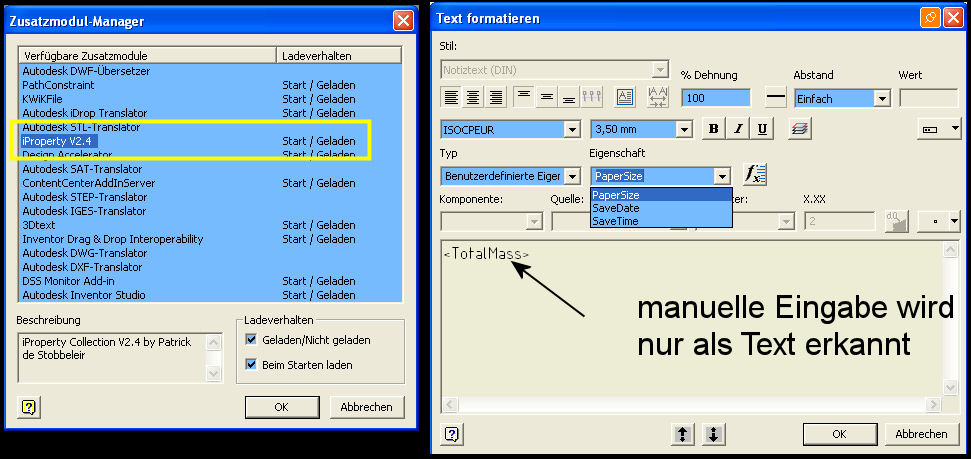
Task: Click the text editing area with <TotalMass>
Action: point(692,318)
